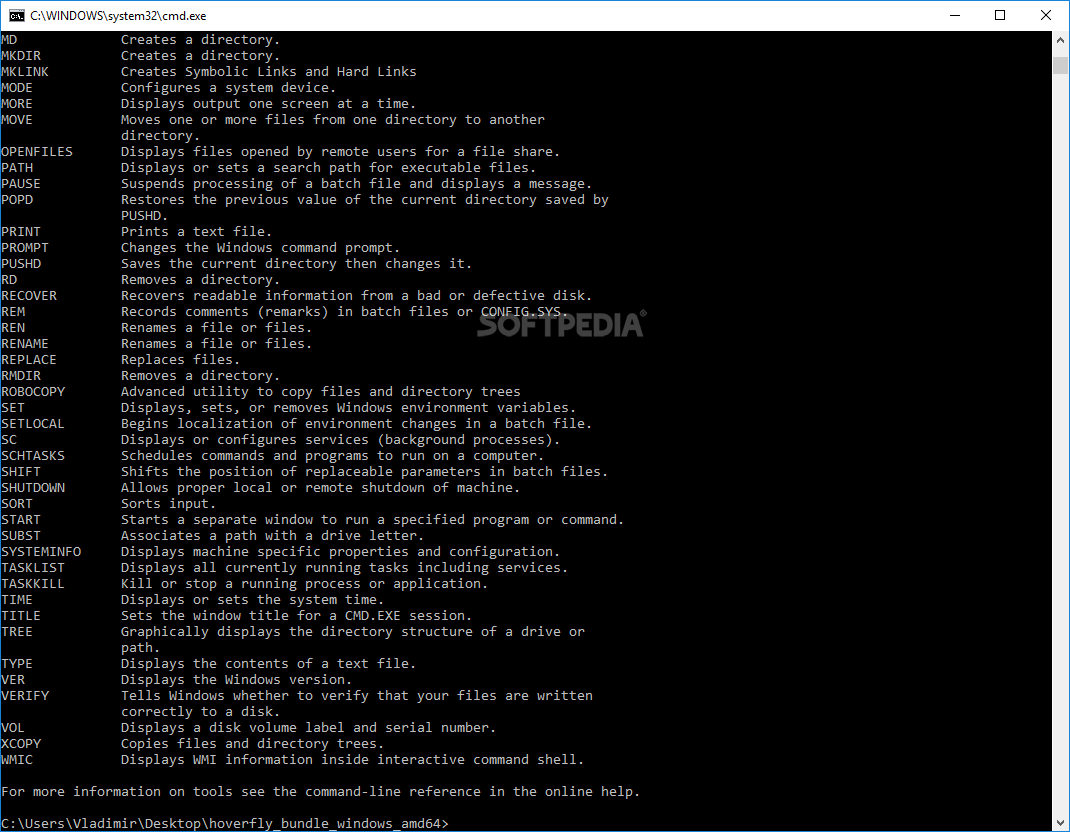Click the TASKKILL command name
The height and width of the screenshot is (832, 1070).
33,584
